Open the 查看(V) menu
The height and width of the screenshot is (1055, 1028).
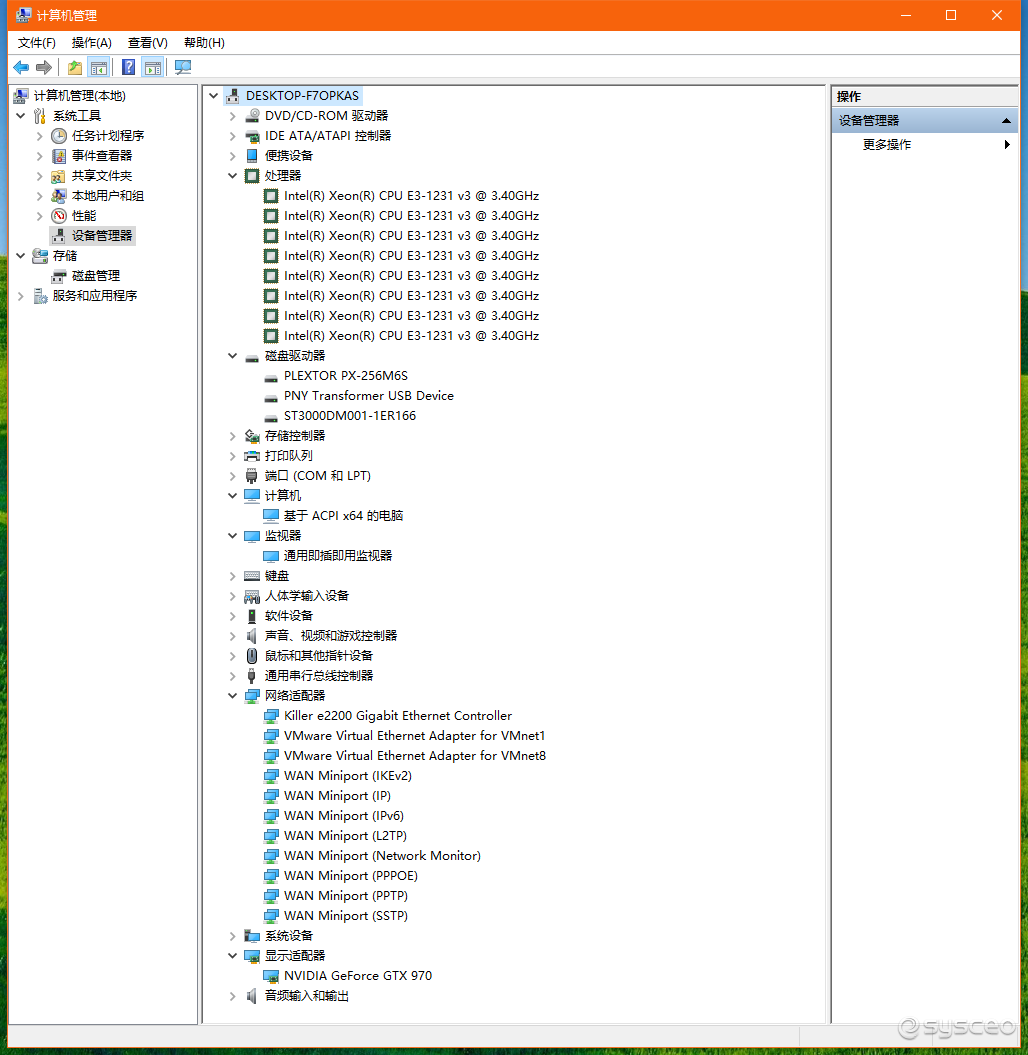tap(147, 42)
